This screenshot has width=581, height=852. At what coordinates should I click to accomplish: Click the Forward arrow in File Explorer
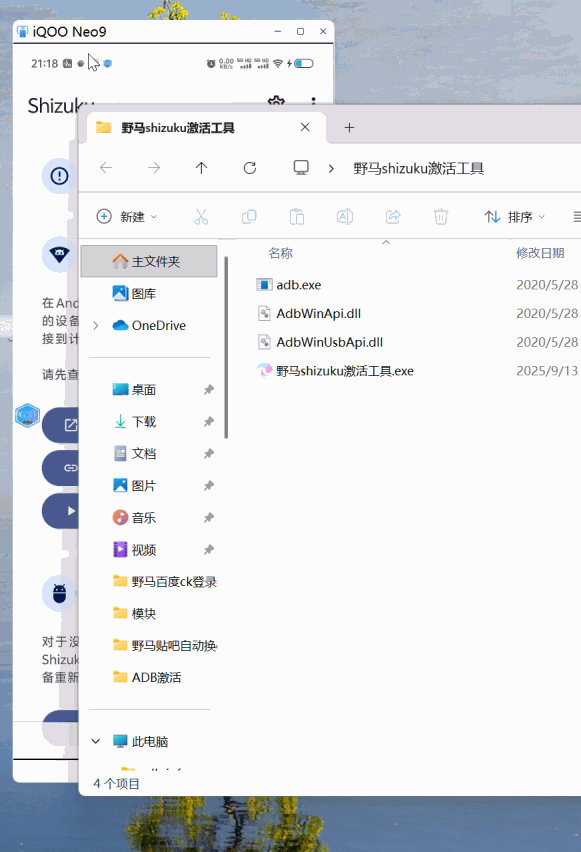[x=154, y=168]
